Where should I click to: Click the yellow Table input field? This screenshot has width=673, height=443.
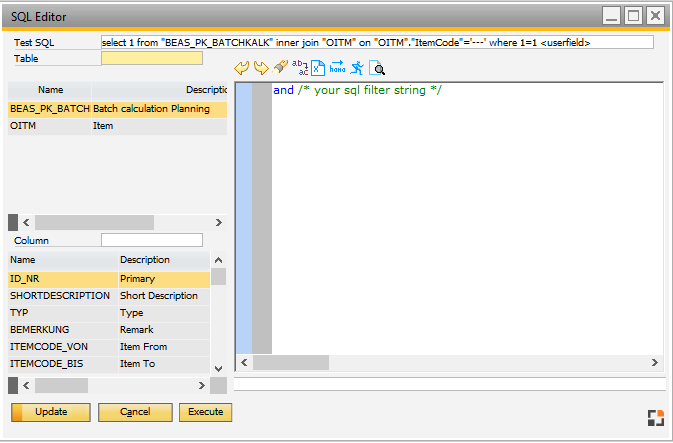(x=151, y=59)
